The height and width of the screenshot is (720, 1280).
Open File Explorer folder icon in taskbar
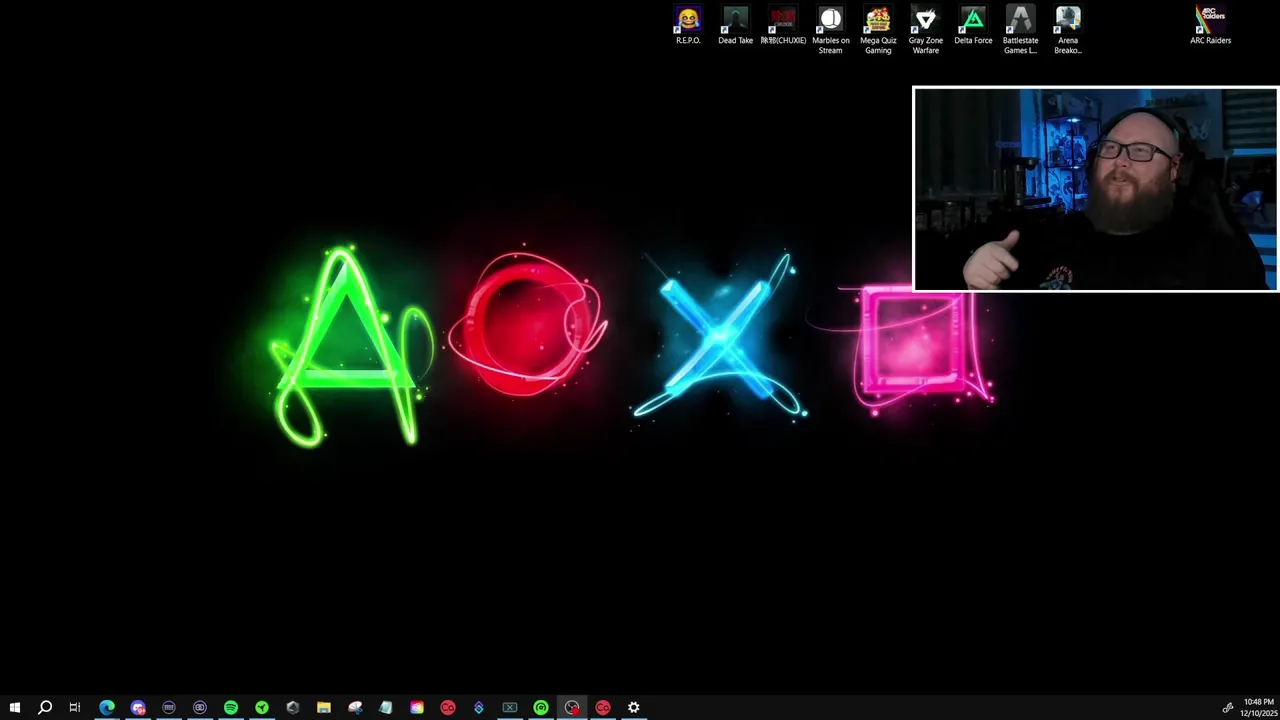pos(324,707)
